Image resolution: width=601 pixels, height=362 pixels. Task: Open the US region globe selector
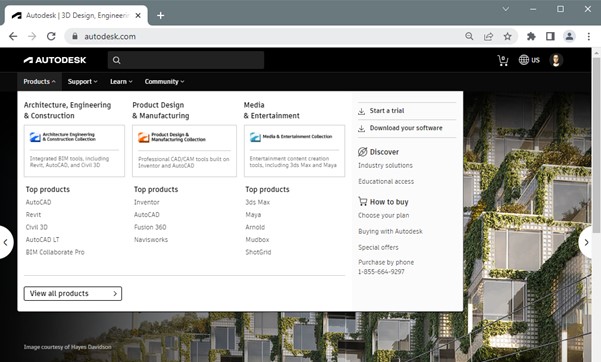[529, 60]
